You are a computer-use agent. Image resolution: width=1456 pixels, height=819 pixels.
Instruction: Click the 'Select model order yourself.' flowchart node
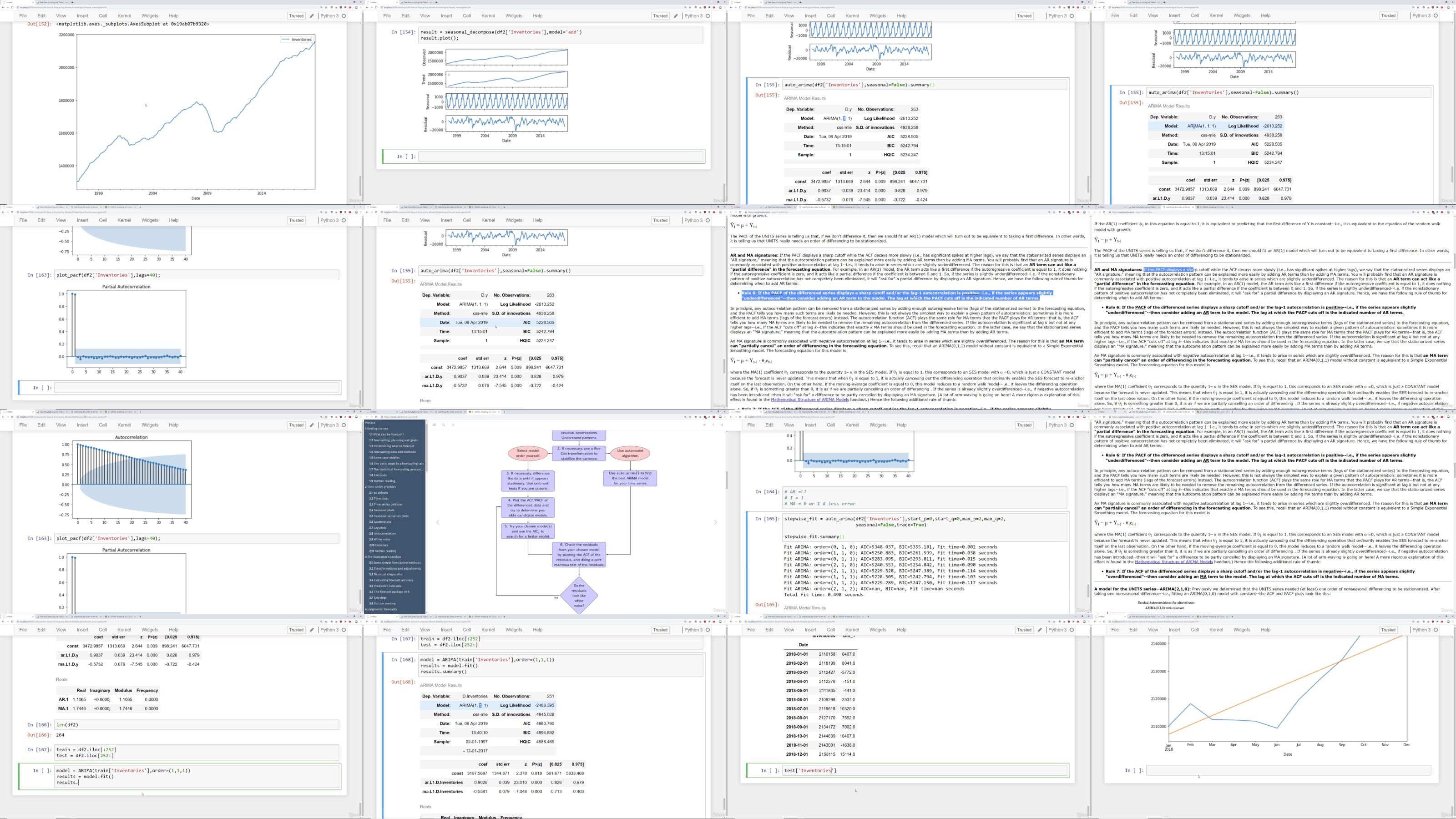pos(528,453)
